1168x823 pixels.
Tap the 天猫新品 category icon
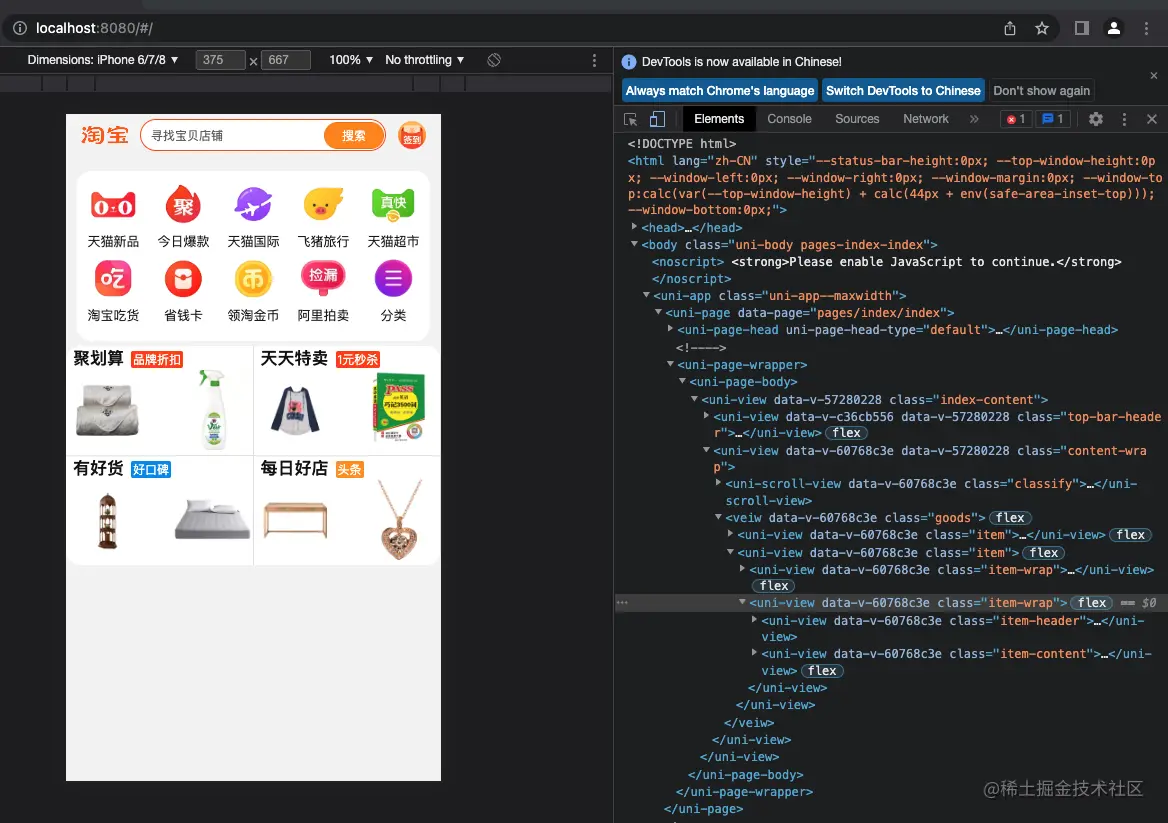tap(113, 205)
